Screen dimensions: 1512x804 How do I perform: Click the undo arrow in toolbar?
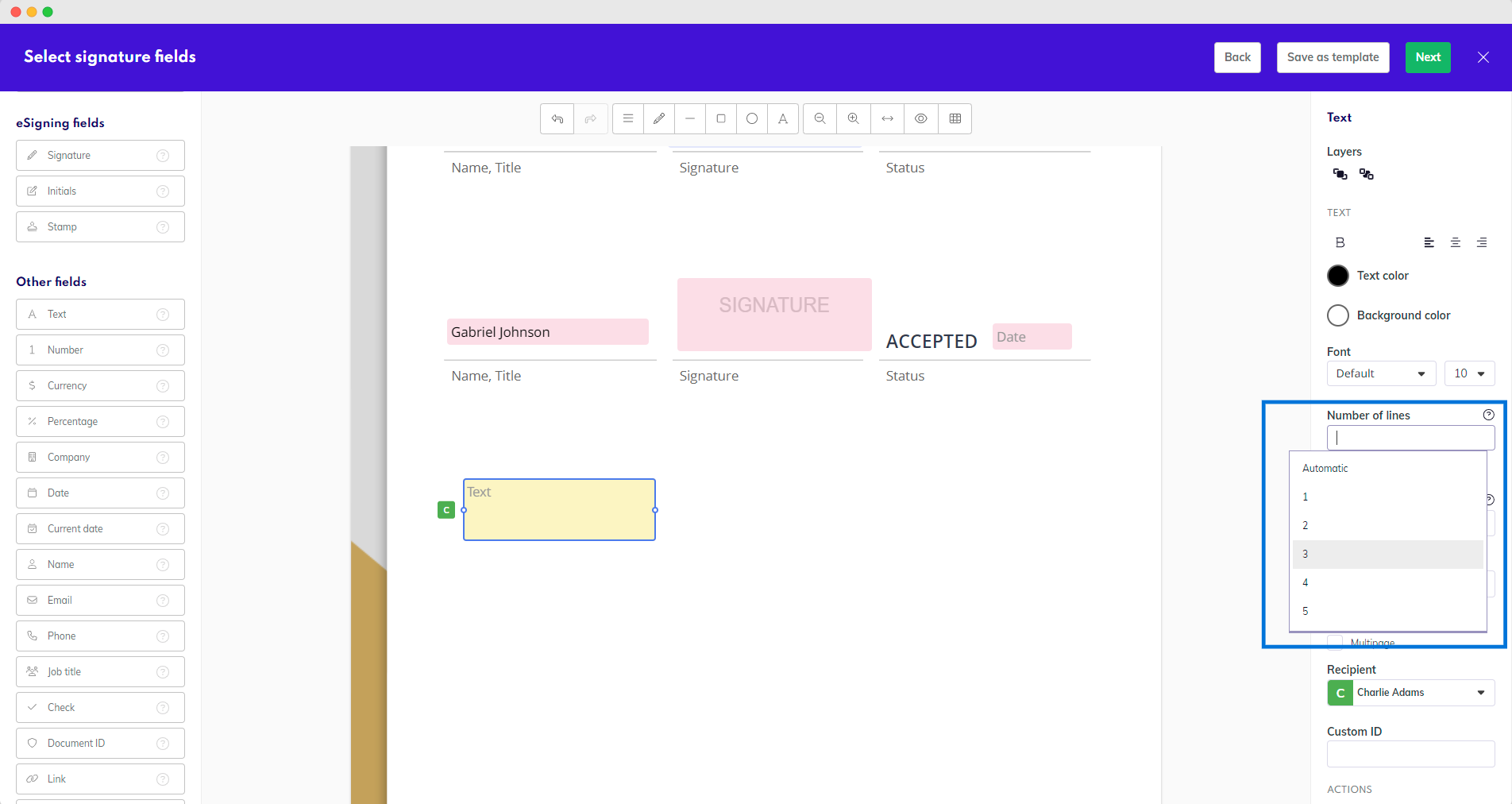coord(557,119)
